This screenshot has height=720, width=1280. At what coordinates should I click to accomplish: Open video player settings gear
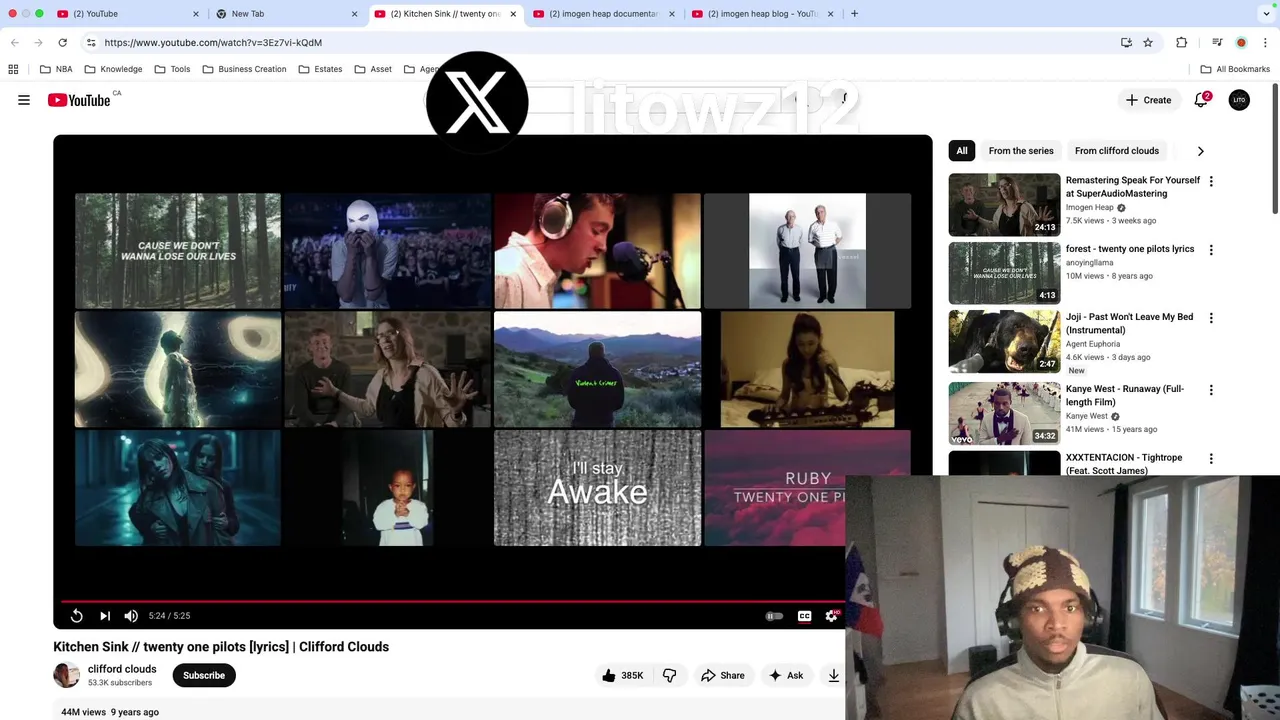[831, 616]
